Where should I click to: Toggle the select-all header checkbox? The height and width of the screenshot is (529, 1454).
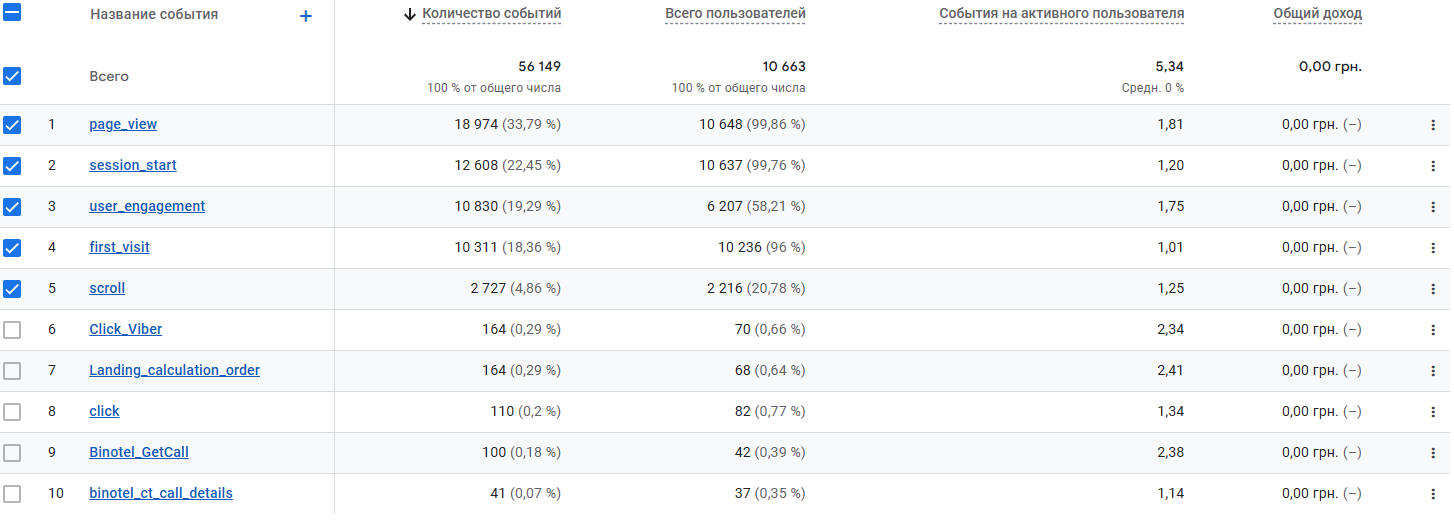tap(12, 14)
